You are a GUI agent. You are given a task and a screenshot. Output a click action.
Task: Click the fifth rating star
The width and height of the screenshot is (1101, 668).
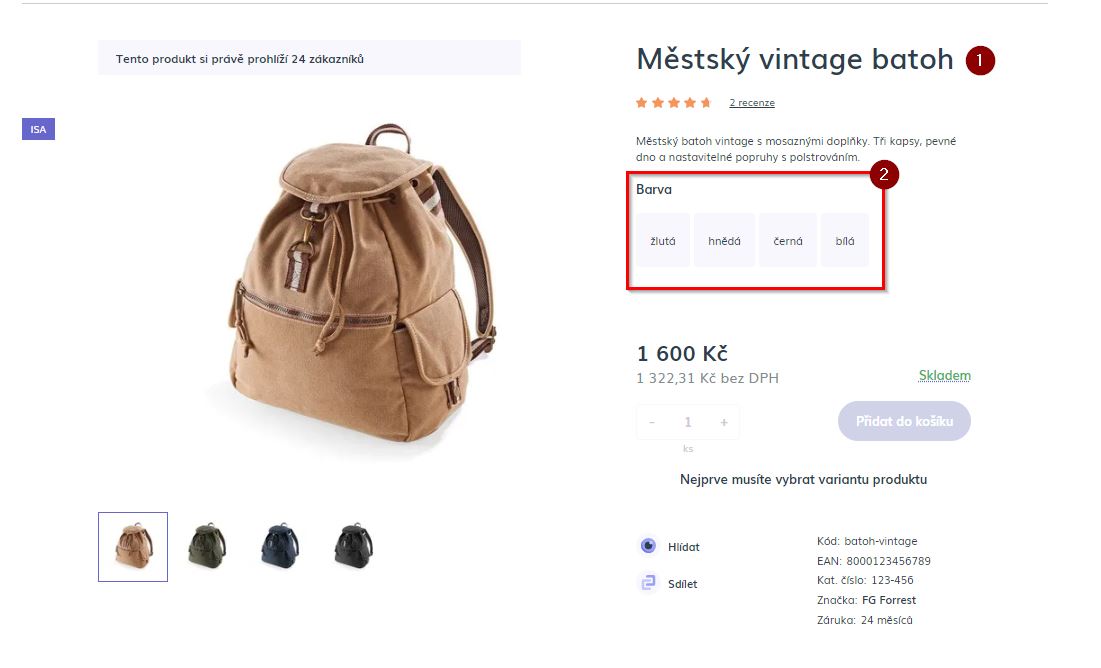click(x=705, y=102)
